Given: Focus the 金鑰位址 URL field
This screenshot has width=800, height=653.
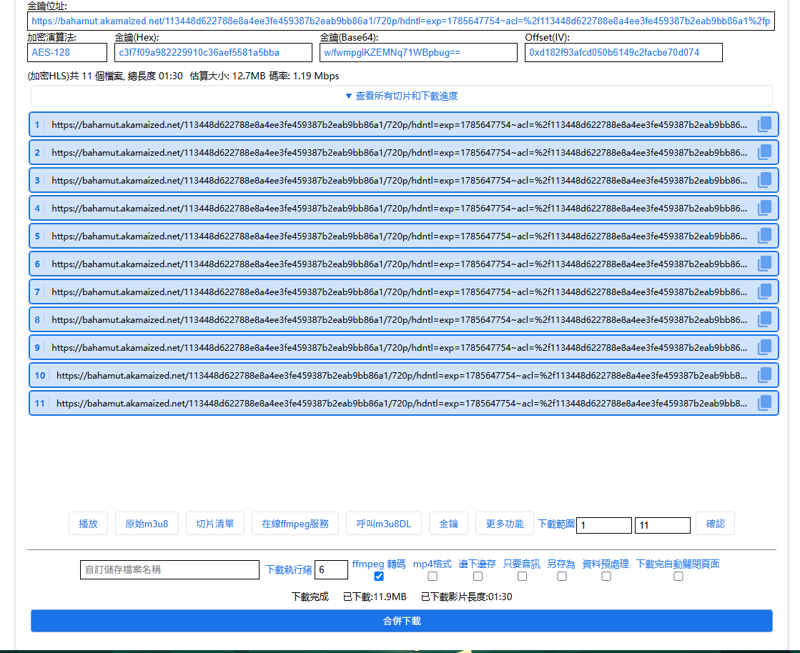Looking at the screenshot, I should pyautogui.click(x=401, y=21).
